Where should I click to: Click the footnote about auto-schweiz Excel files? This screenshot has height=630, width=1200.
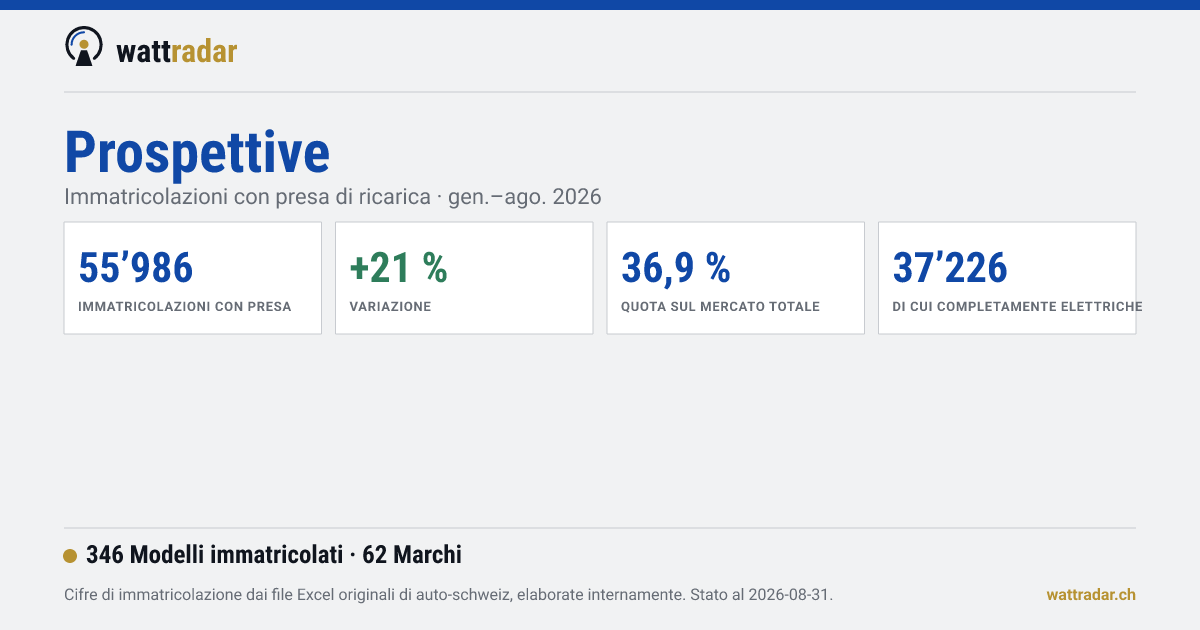448,595
